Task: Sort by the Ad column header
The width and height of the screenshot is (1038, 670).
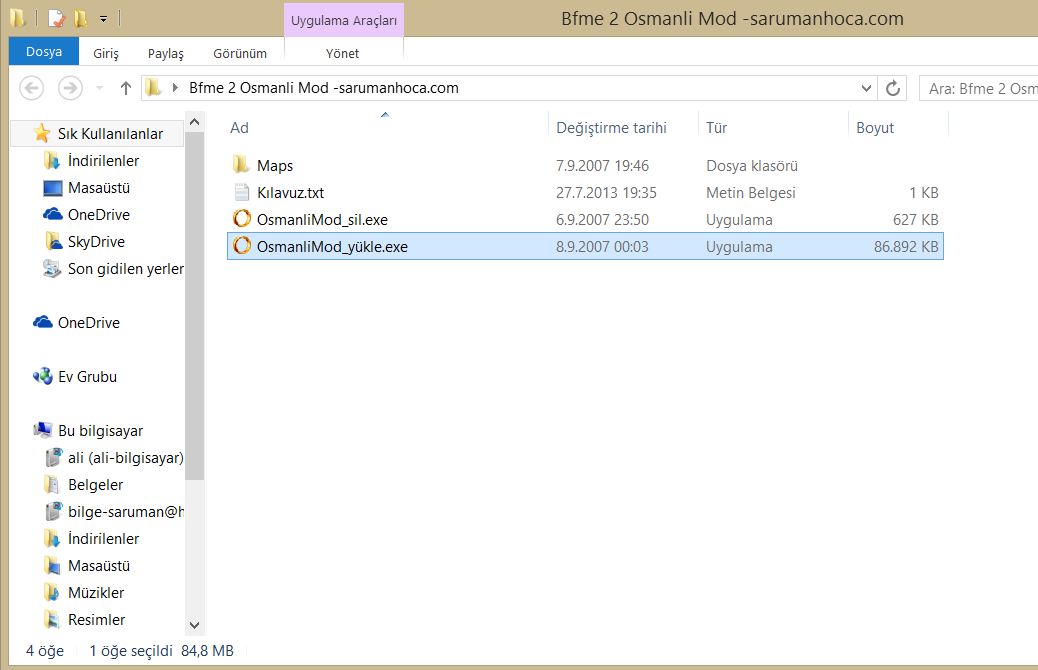Action: click(x=240, y=128)
